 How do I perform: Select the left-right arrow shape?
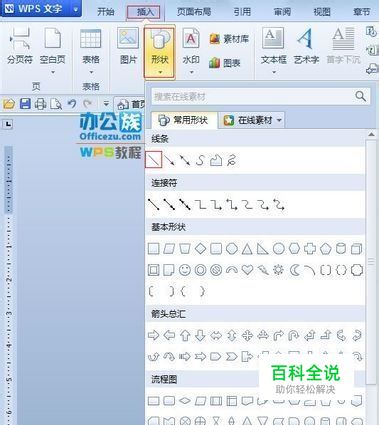(216, 335)
